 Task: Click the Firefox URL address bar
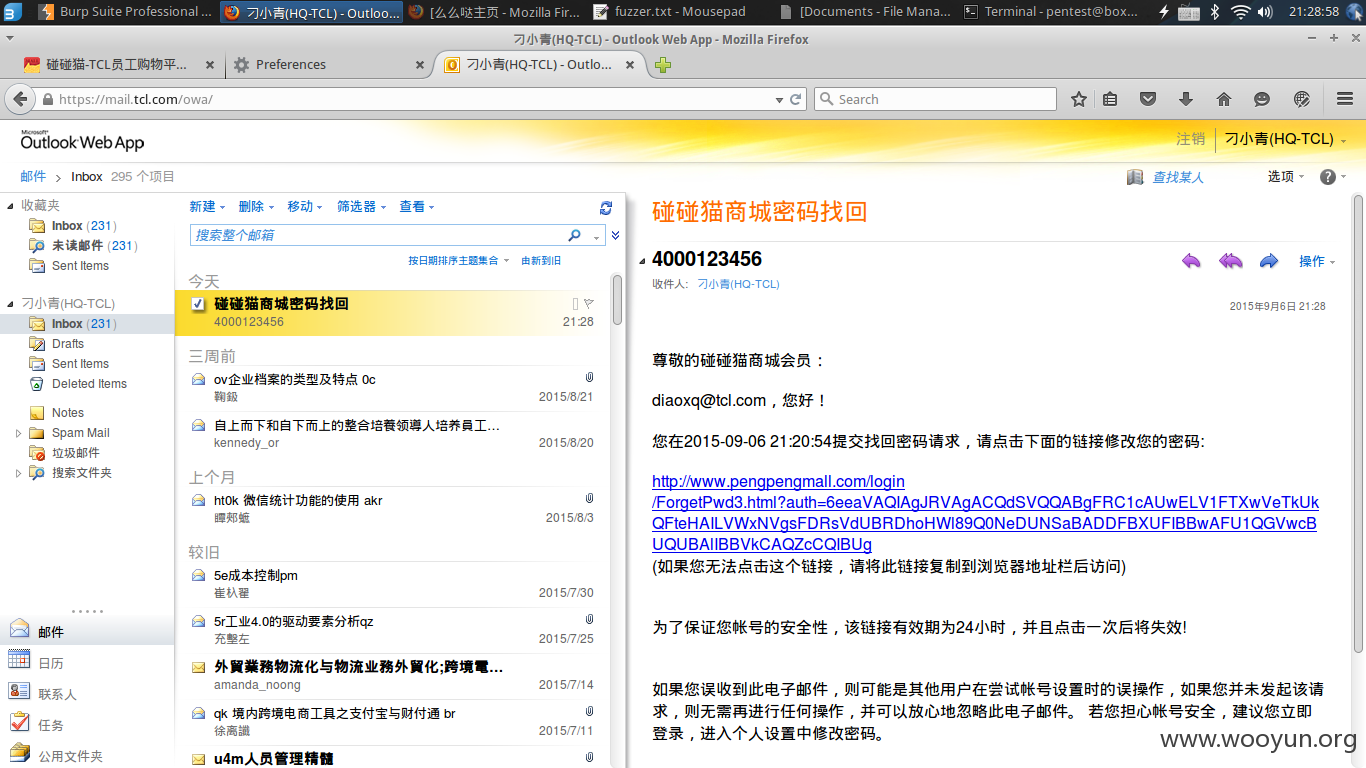point(415,99)
